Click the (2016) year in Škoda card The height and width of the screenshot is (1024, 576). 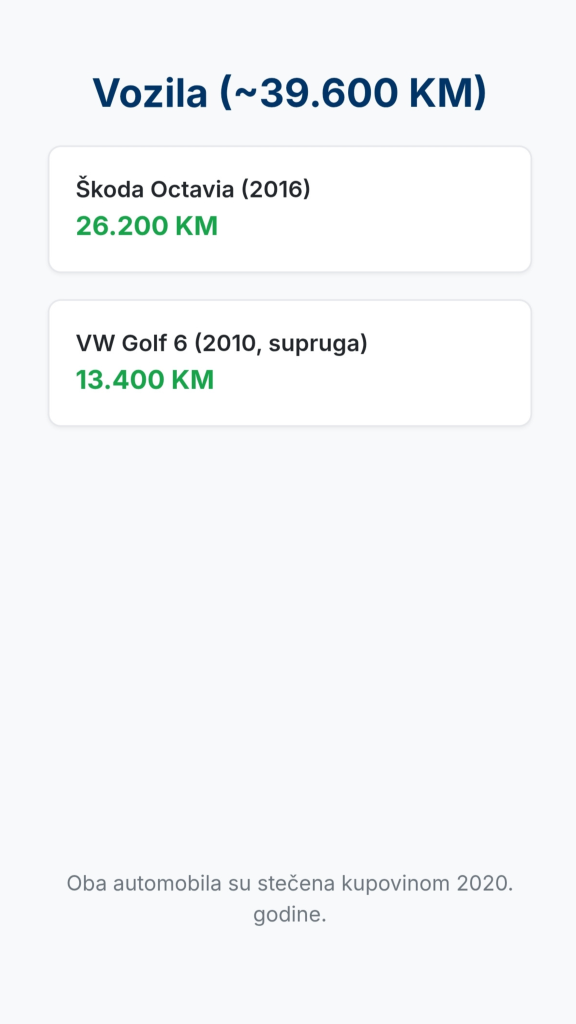pyautogui.click(x=276, y=189)
